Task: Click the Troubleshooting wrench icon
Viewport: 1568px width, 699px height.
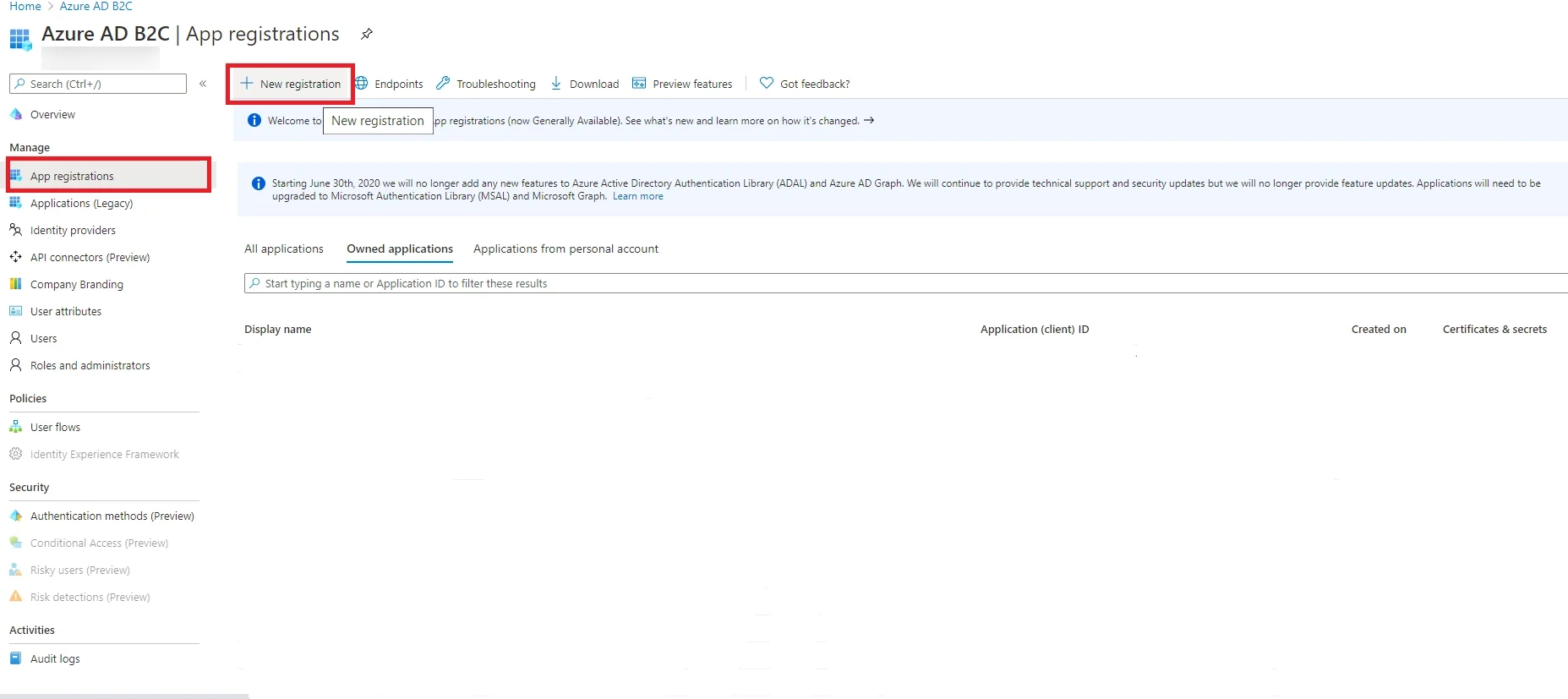Action: pyautogui.click(x=443, y=83)
